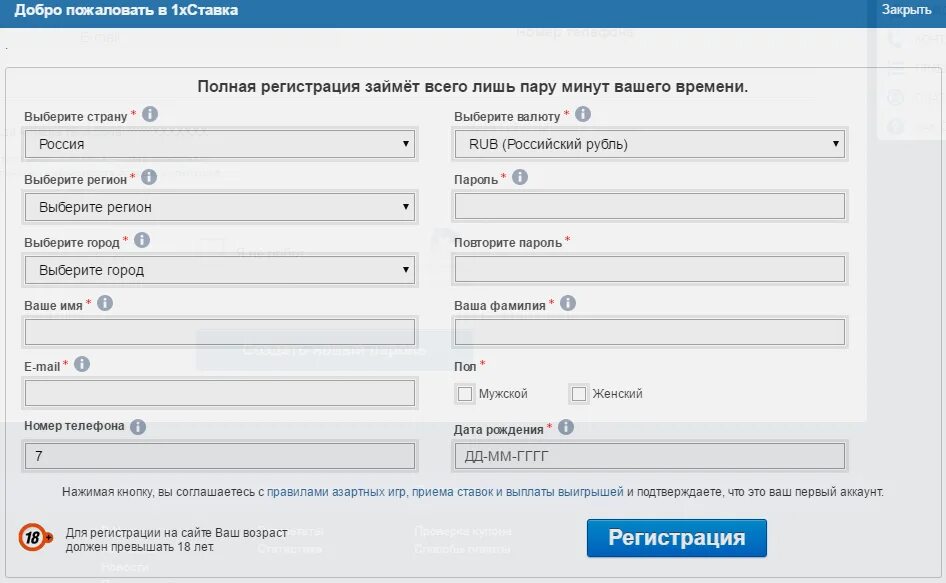Click the info icon beside Выберите страну
This screenshot has width=946, height=583.
click(x=150, y=114)
